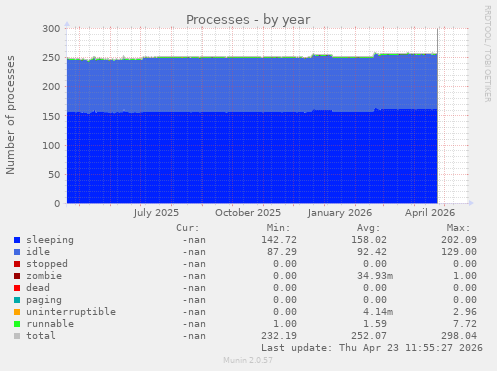Click the runnable max value 7.72
This screenshot has width=497, height=371.
coord(465,324)
